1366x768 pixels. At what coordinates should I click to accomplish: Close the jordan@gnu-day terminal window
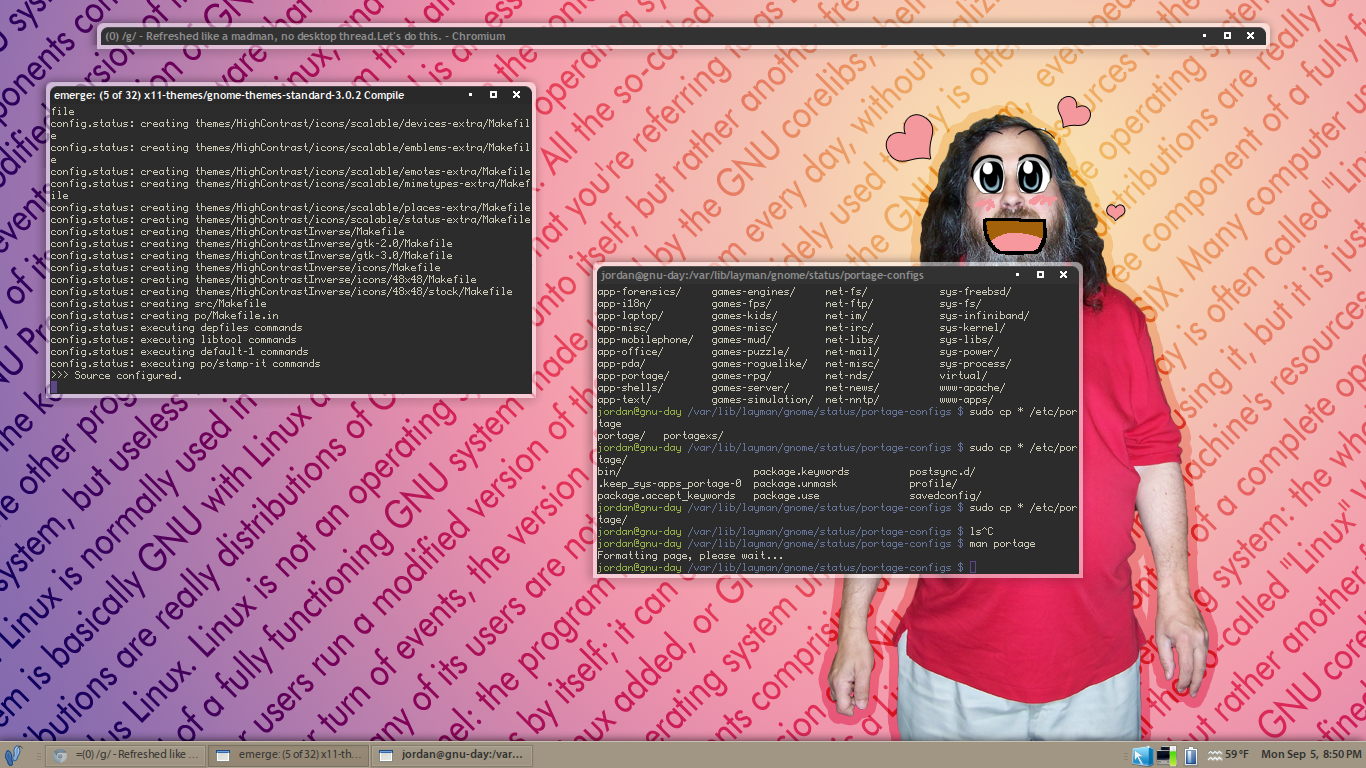[1063, 274]
